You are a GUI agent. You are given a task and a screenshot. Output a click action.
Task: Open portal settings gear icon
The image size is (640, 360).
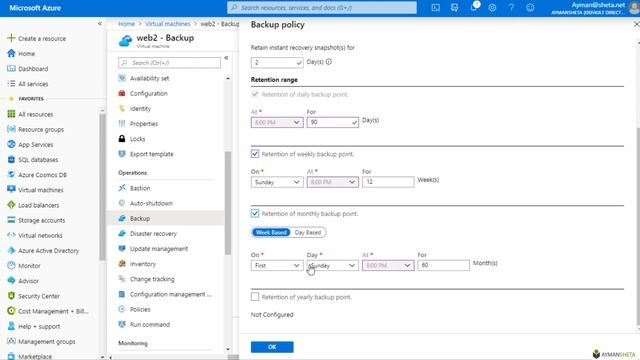click(492, 7)
